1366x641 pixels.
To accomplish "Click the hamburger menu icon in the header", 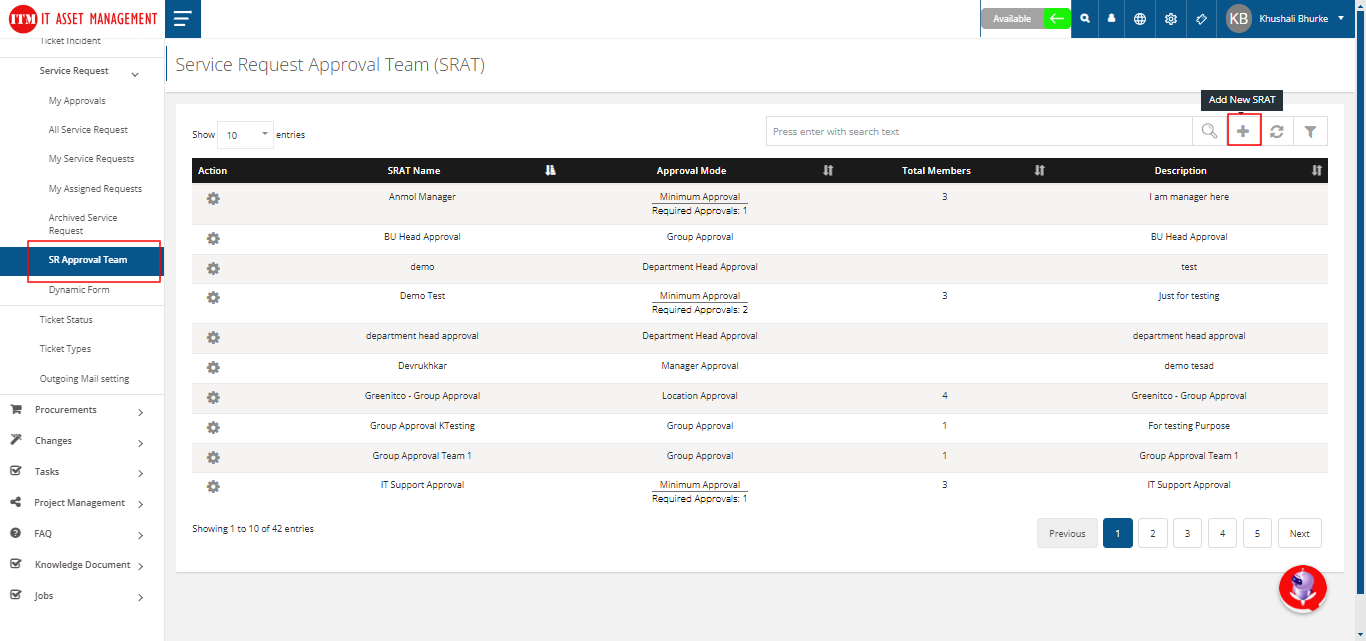I will pyautogui.click(x=182, y=19).
